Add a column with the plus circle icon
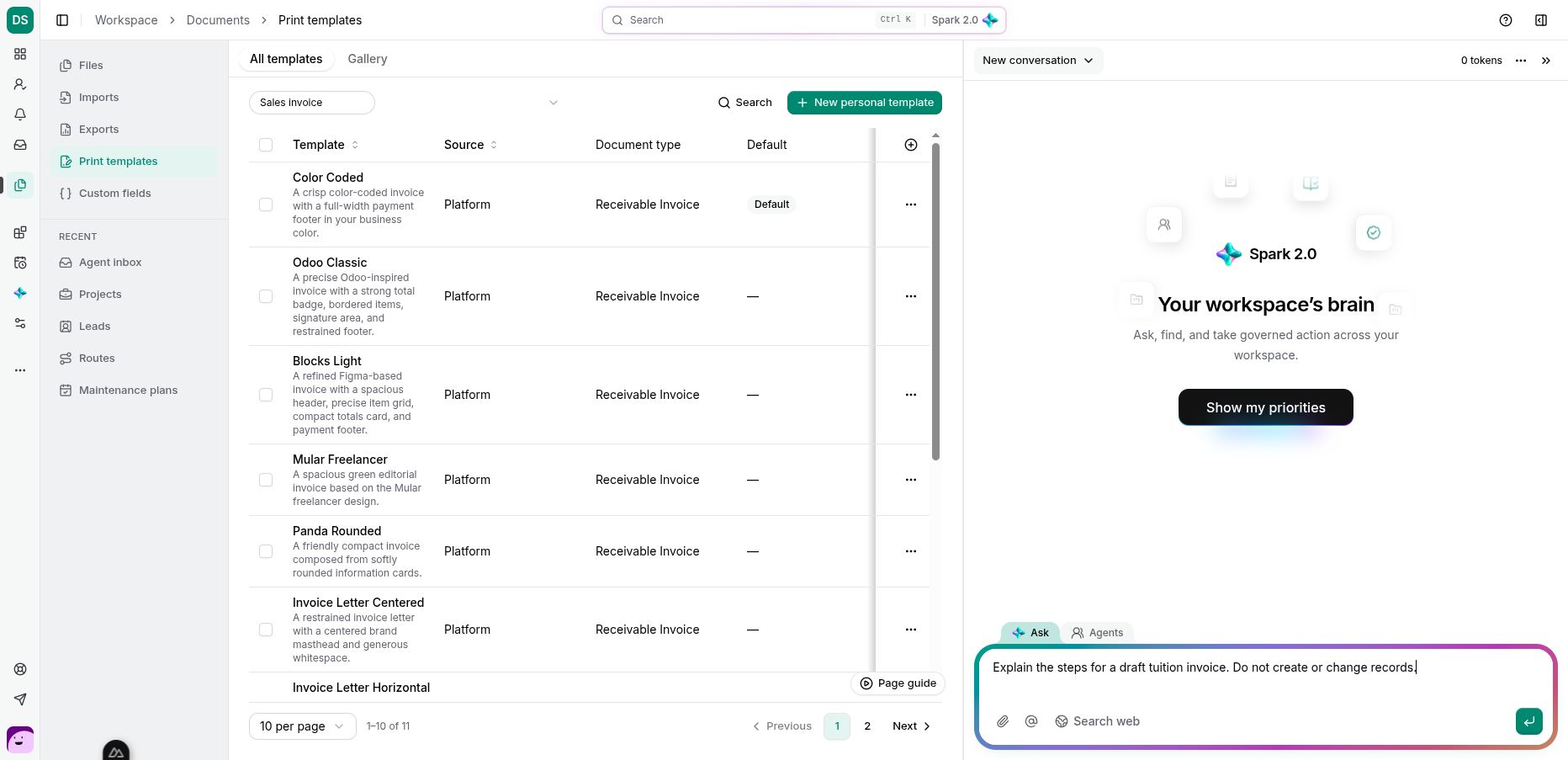This screenshot has width=1568, height=760. click(x=911, y=145)
